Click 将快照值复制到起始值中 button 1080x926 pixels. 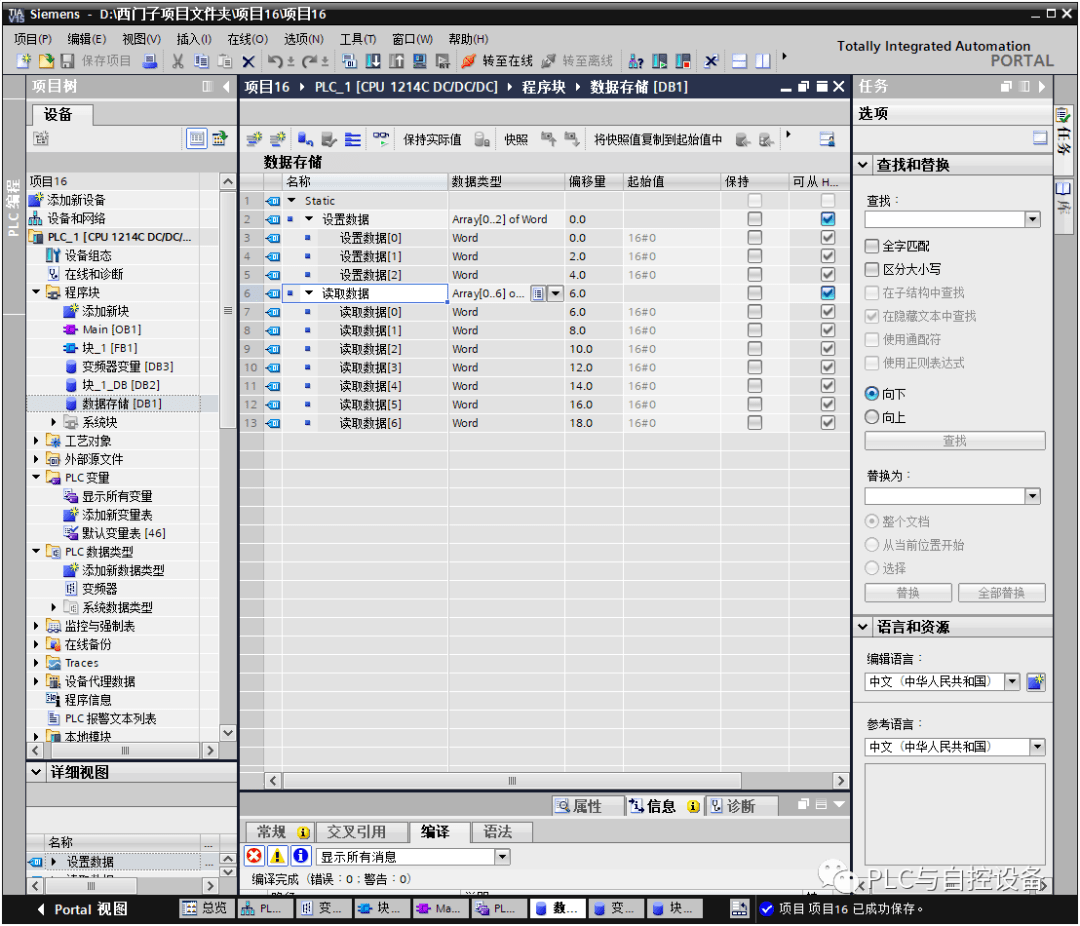pyautogui.click(x=658, y=140)
